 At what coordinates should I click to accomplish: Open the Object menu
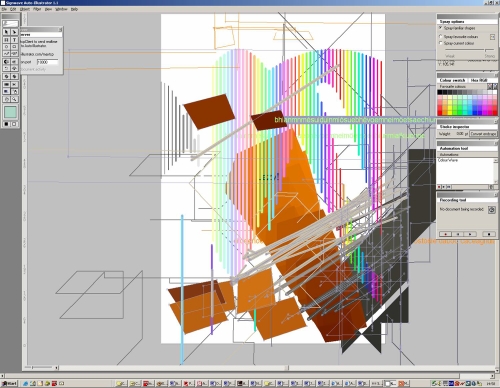point(25,9)
